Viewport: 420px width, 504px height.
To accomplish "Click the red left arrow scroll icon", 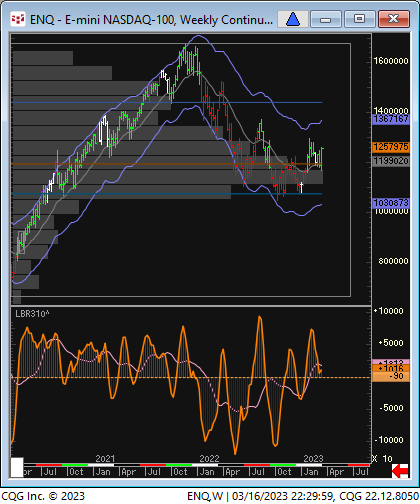I will point(400,471).
